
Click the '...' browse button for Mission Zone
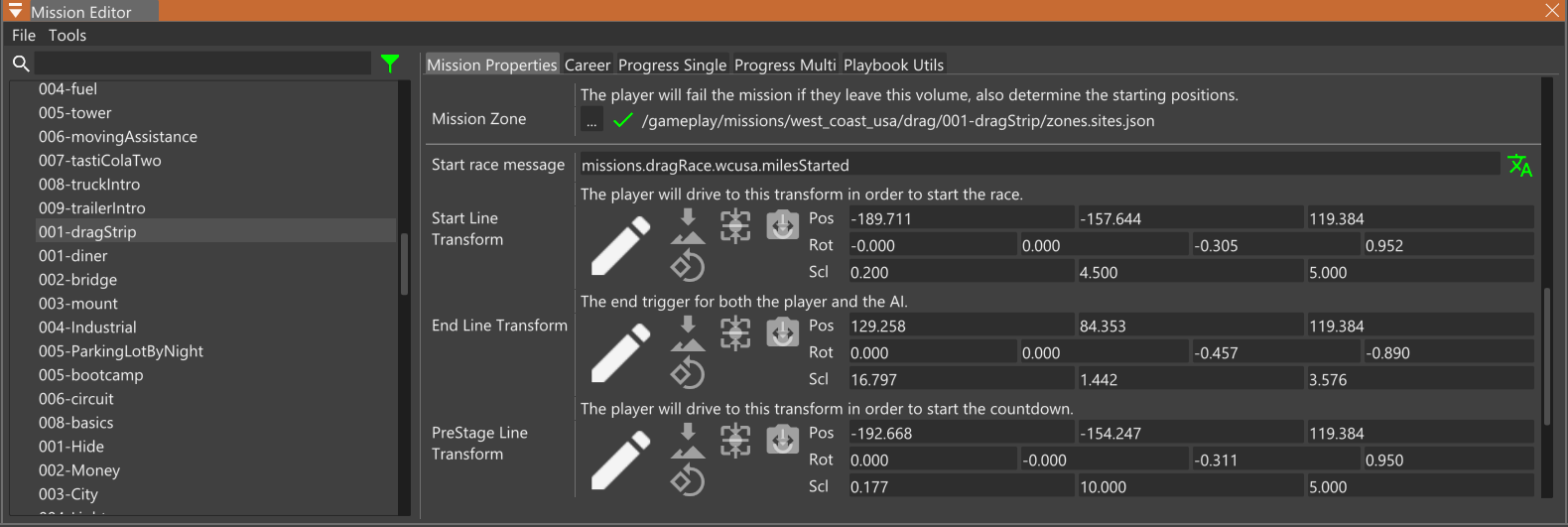(x=591, y=121)
